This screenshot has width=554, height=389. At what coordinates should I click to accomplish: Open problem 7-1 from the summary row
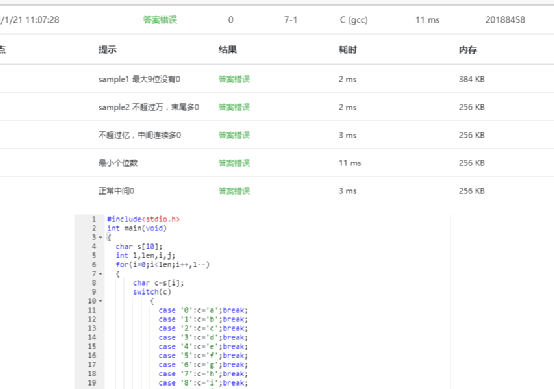click(291, 20)
